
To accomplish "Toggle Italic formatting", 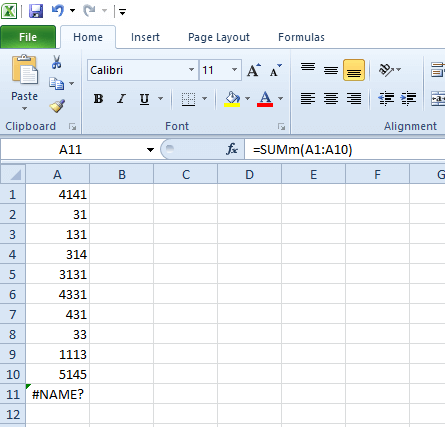I will [x=121, y=99].
